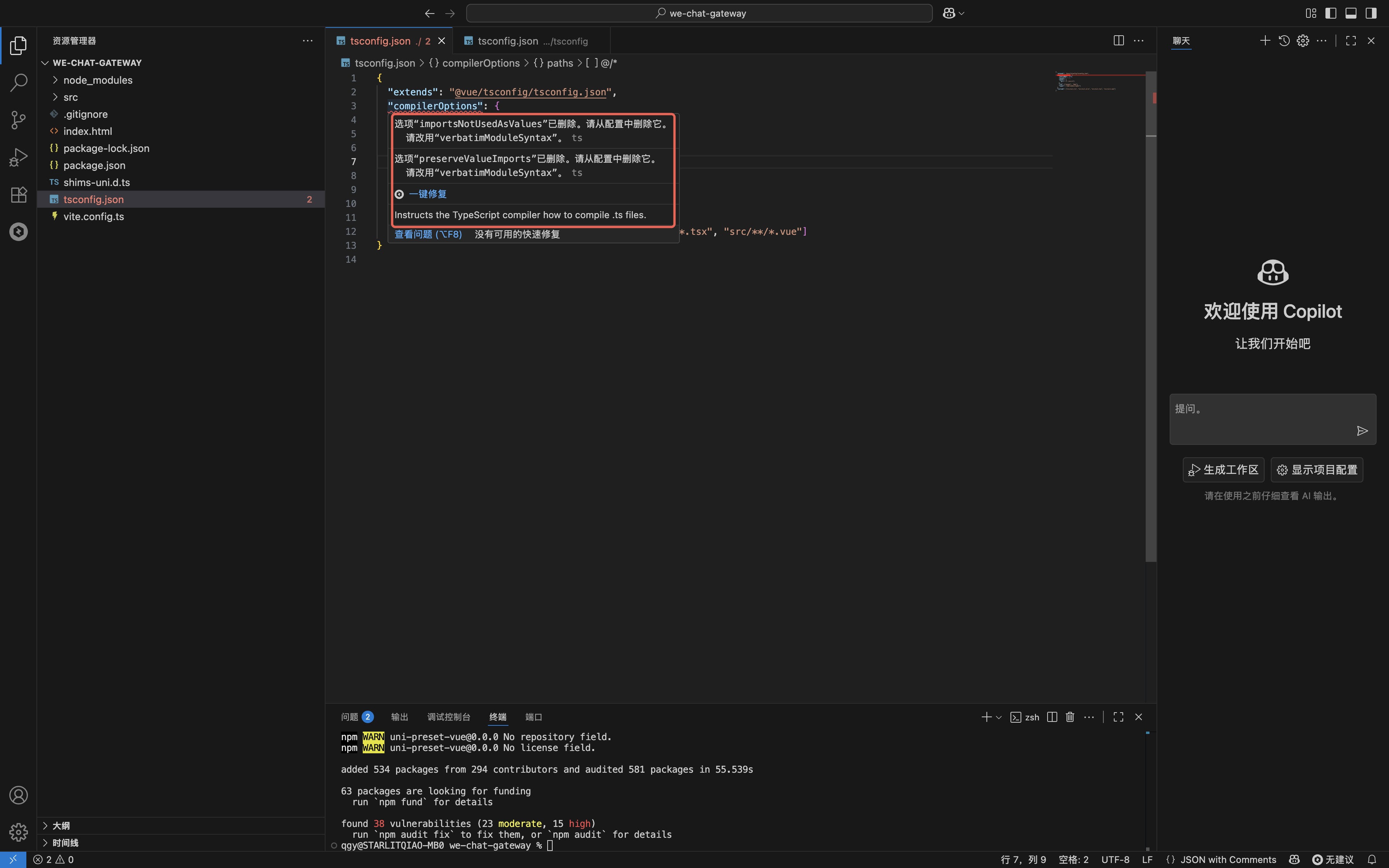
Task: Open the Extensions view
Action: point(18,195)
